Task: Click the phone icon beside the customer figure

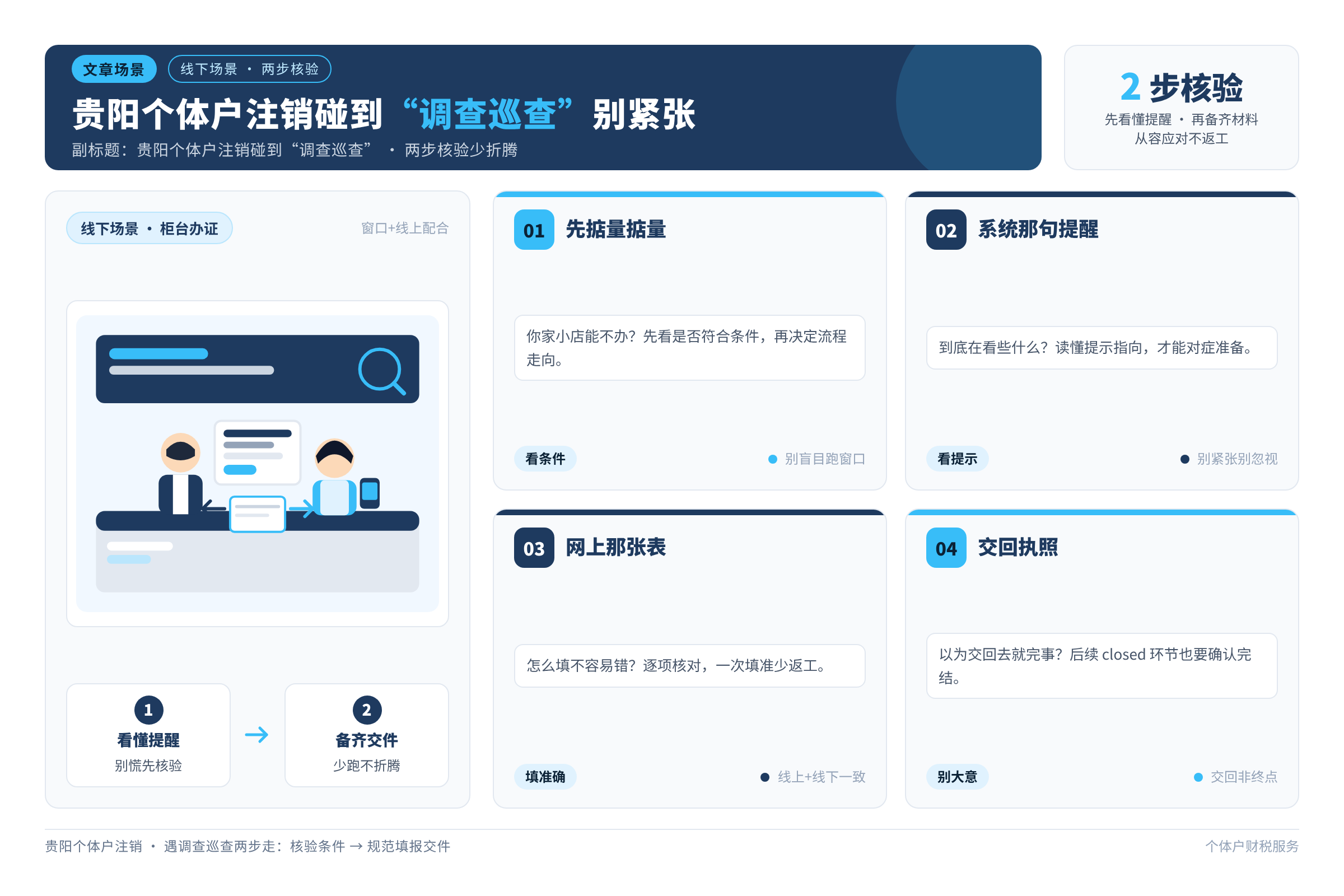Action: pos(370,493)
